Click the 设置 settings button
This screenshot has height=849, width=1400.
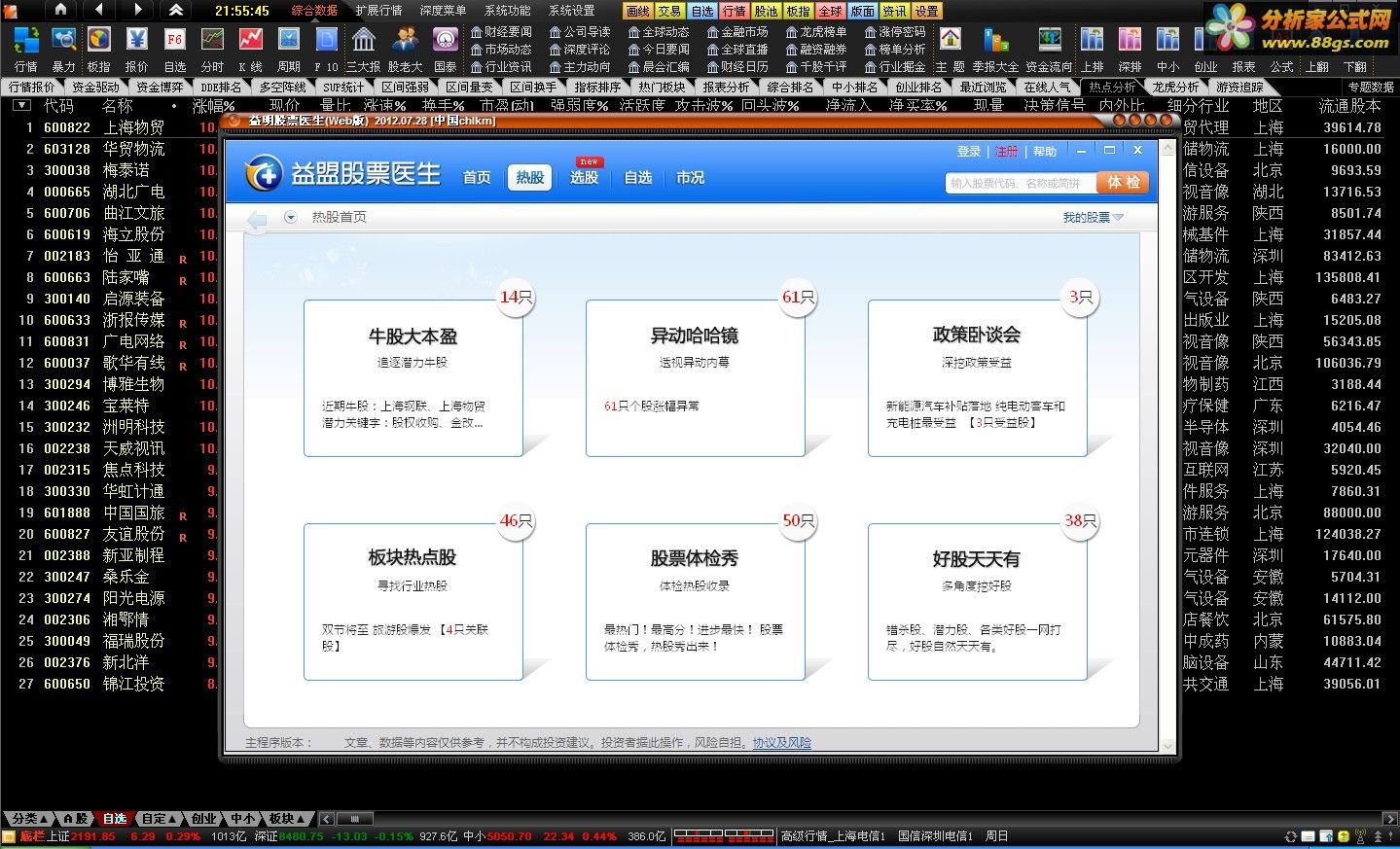[927, 11]
